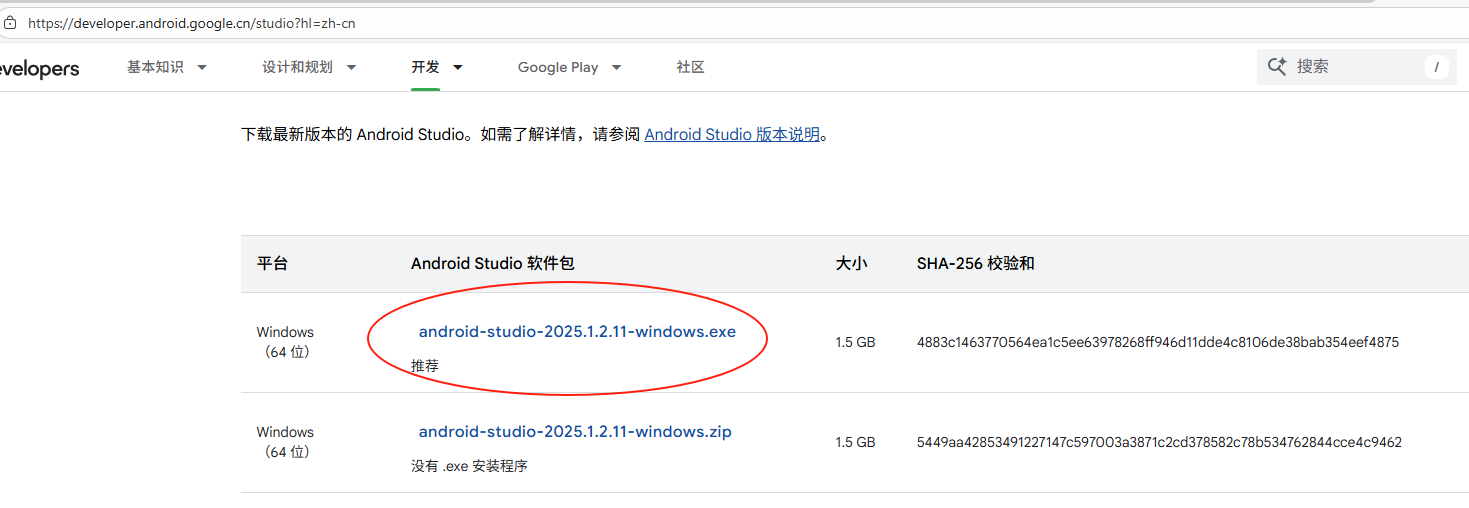Click the site info icon in address bar
This screenshot has width=1469, height=508.
click(x=10, y=22)
